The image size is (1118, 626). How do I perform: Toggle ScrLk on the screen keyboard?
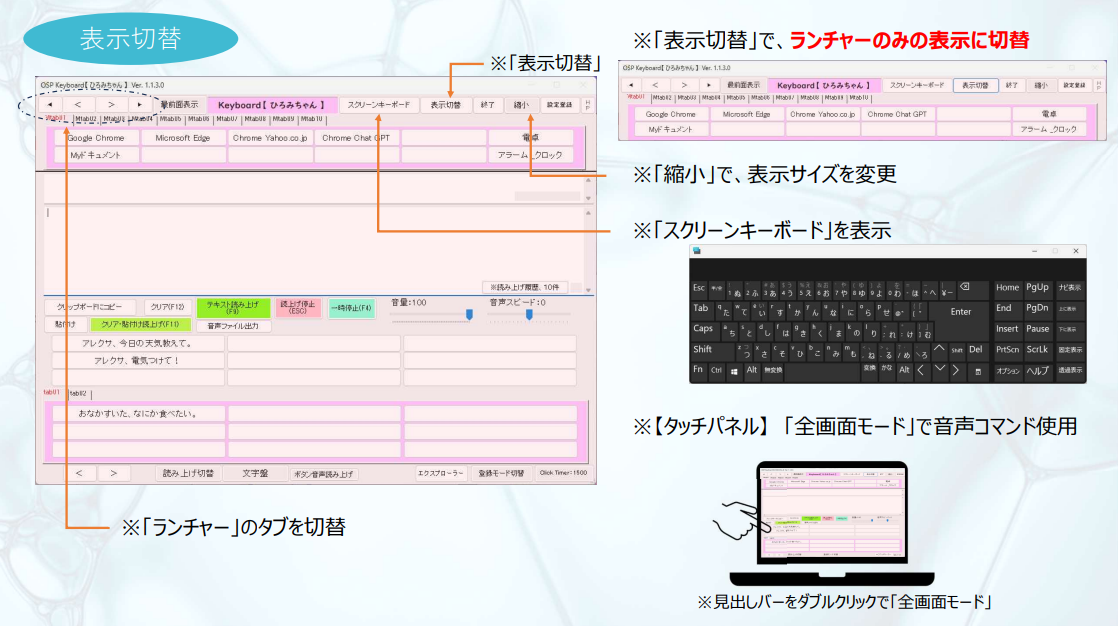point(1037,350)
